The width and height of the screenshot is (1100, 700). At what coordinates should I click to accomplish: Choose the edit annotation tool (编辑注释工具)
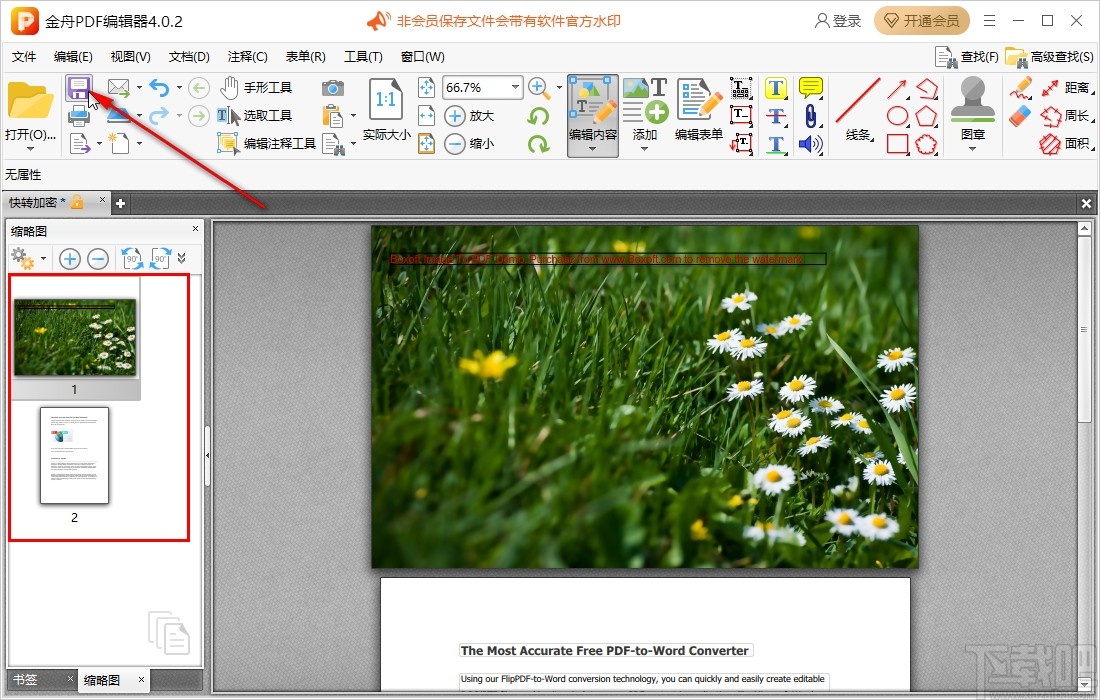[x=267, y=144]
